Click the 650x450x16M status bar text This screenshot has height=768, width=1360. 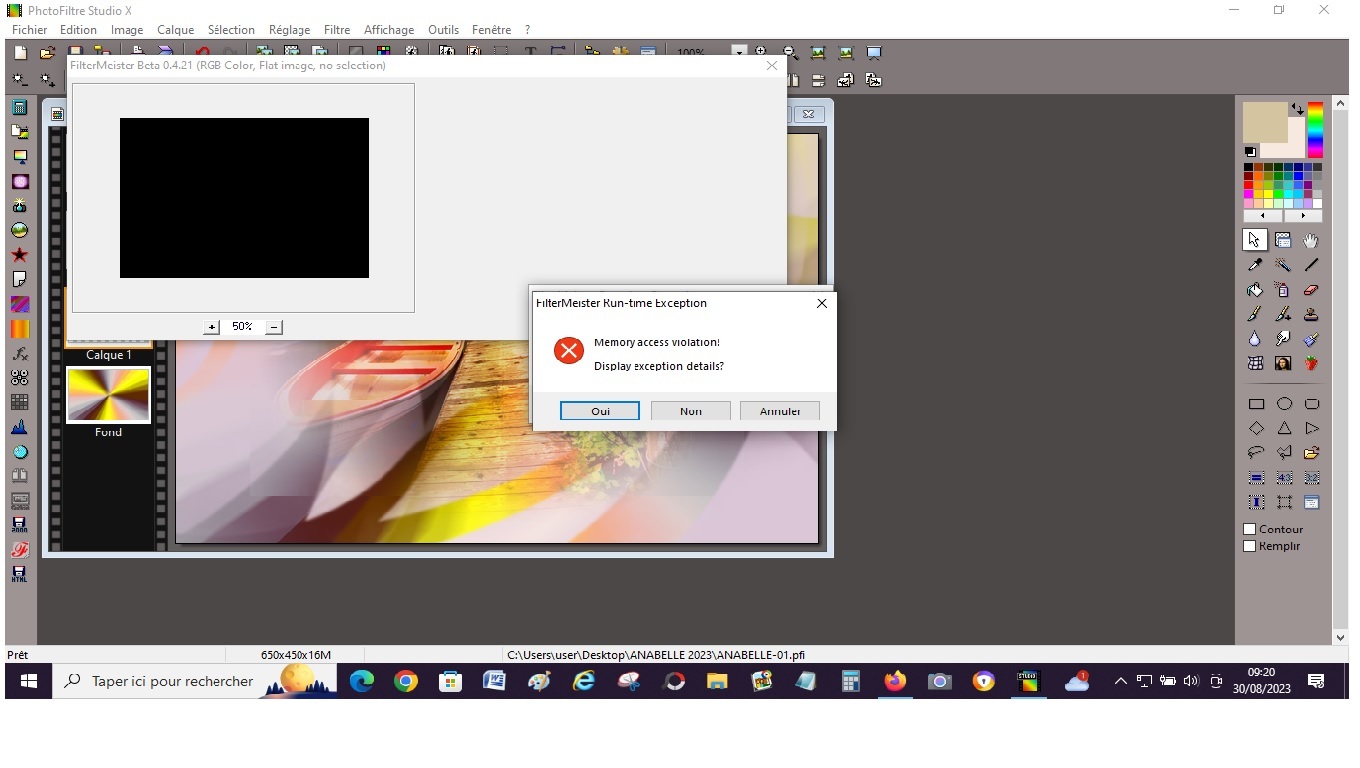(296, 655)
